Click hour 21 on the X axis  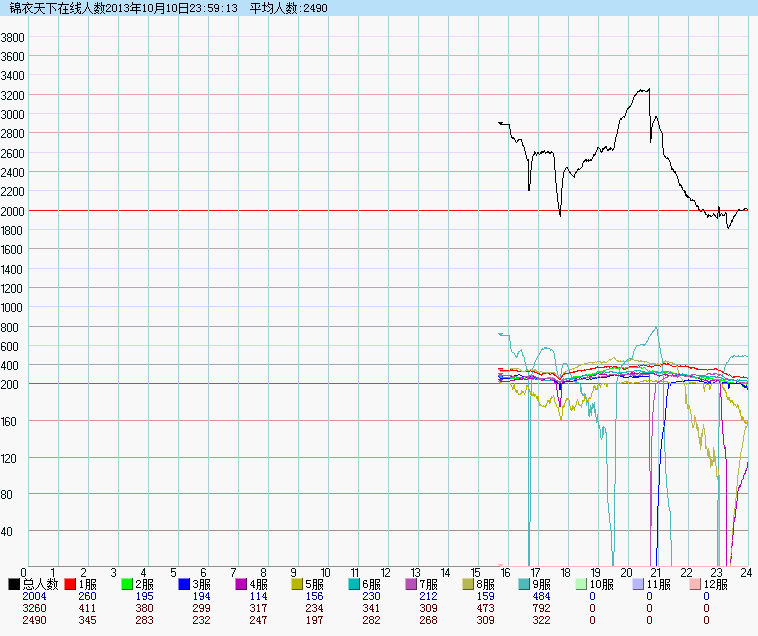pos(656,572)
